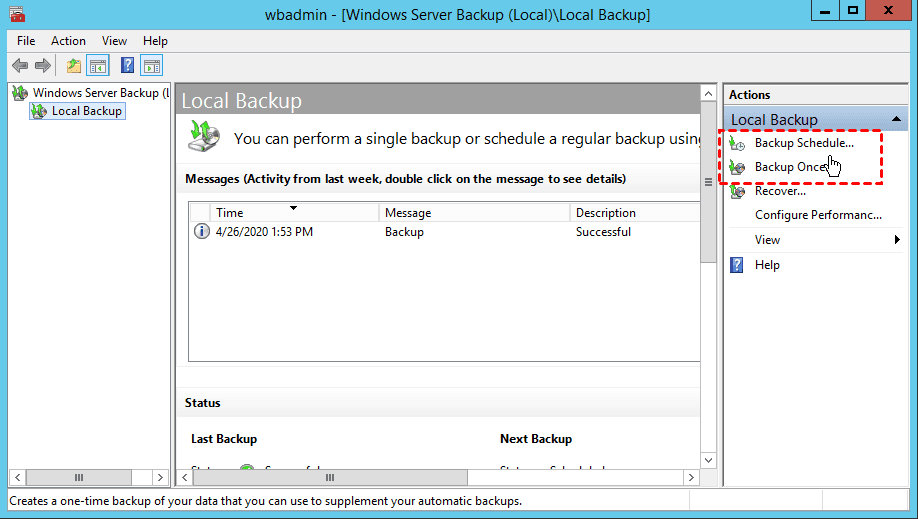Open the File menu

[26, 41]
